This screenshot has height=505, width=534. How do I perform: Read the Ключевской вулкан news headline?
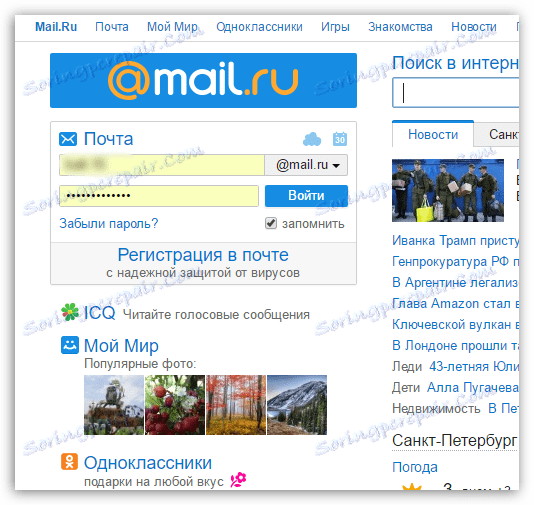point(456,325)
